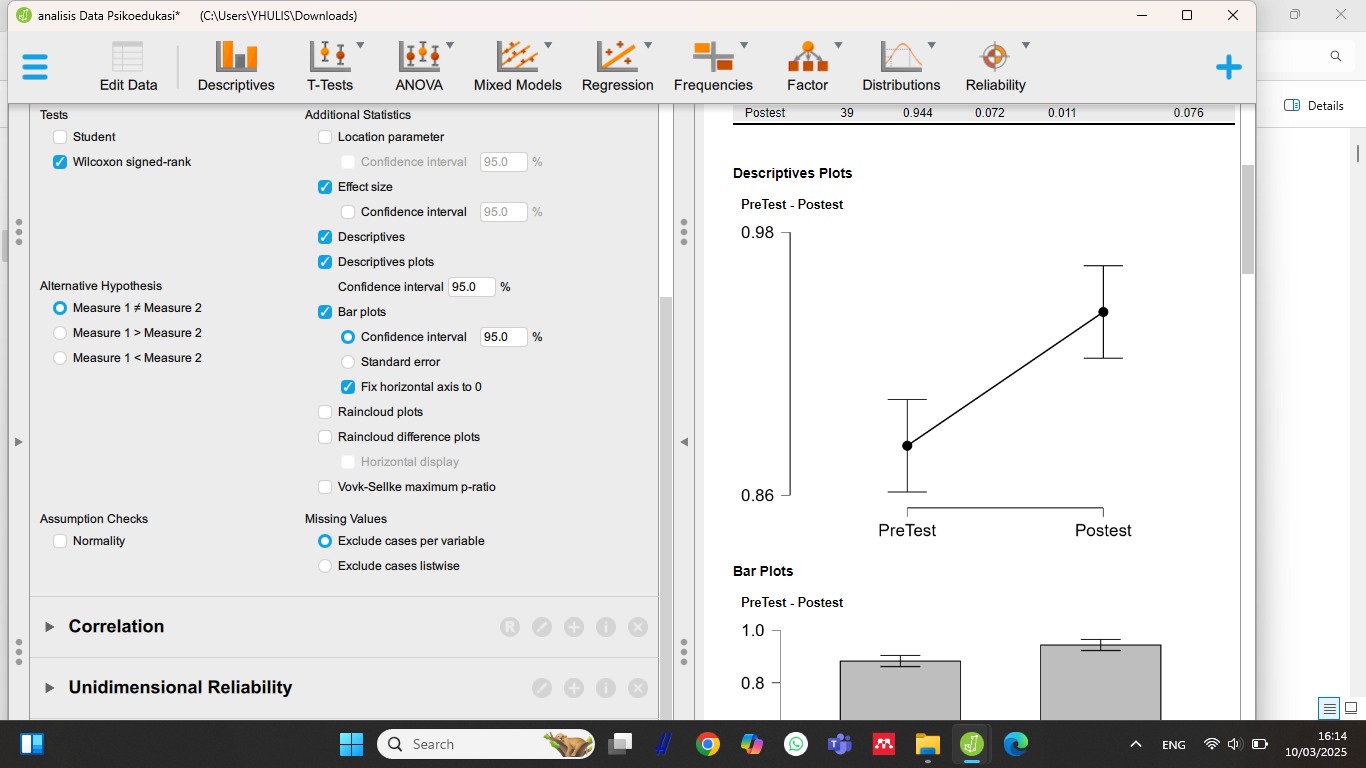Viewport: 1366px width, 768px height.
Task: Expand the Correlation analysis section
Action: pos(116,627)
